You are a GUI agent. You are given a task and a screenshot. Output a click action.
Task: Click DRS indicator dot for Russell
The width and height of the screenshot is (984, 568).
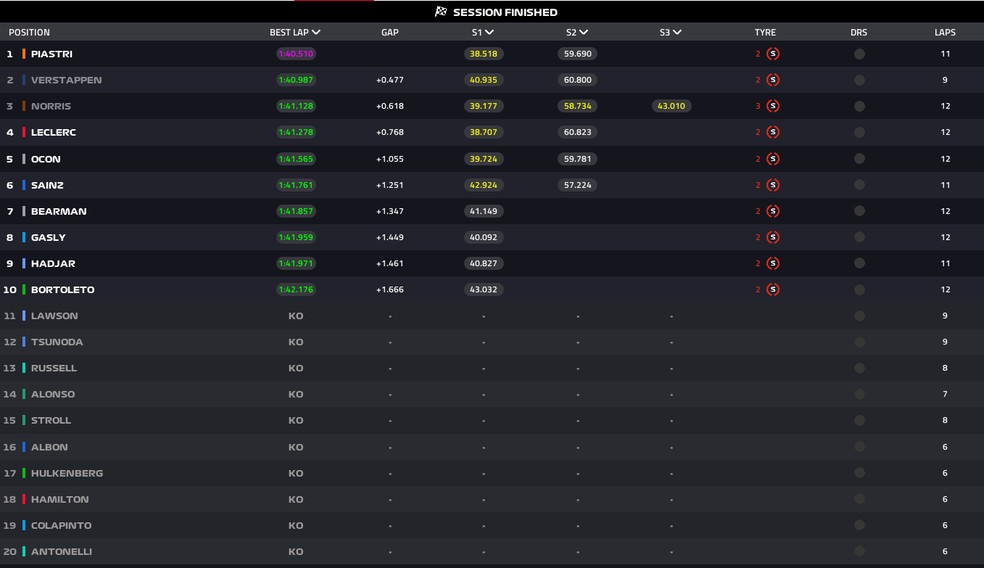860,368
